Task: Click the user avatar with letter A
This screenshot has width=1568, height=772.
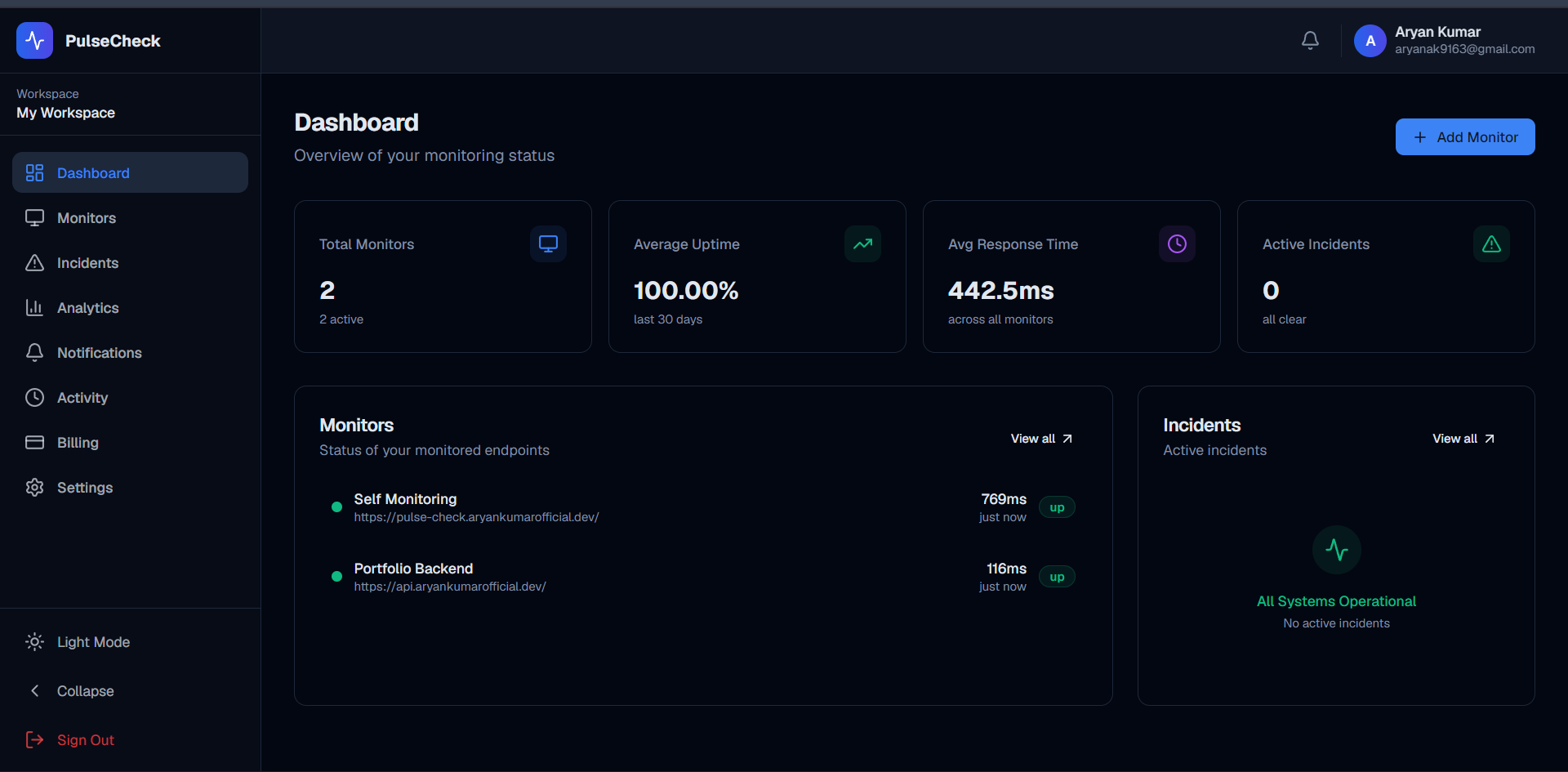Action: (1370, 41)
